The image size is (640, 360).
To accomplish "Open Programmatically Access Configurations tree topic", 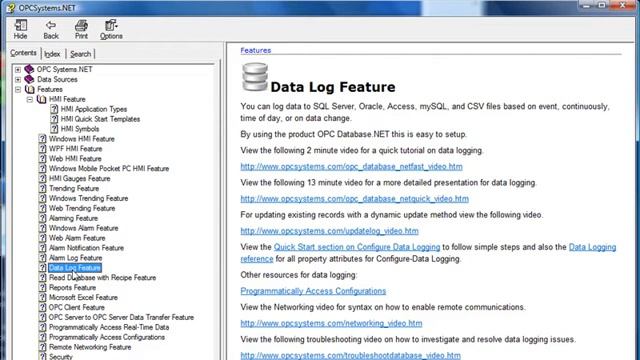I will [x=107, y=337].
